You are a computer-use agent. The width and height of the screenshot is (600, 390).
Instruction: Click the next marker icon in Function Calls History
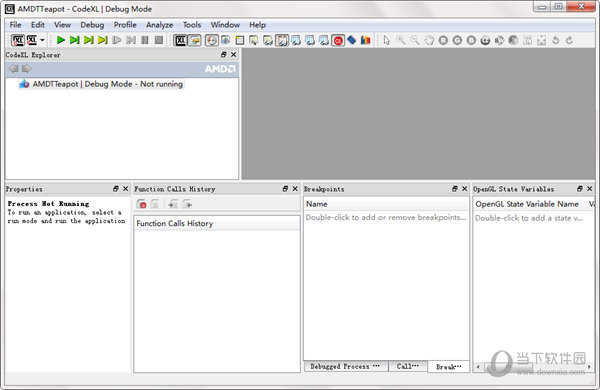[x=187, y=204]
